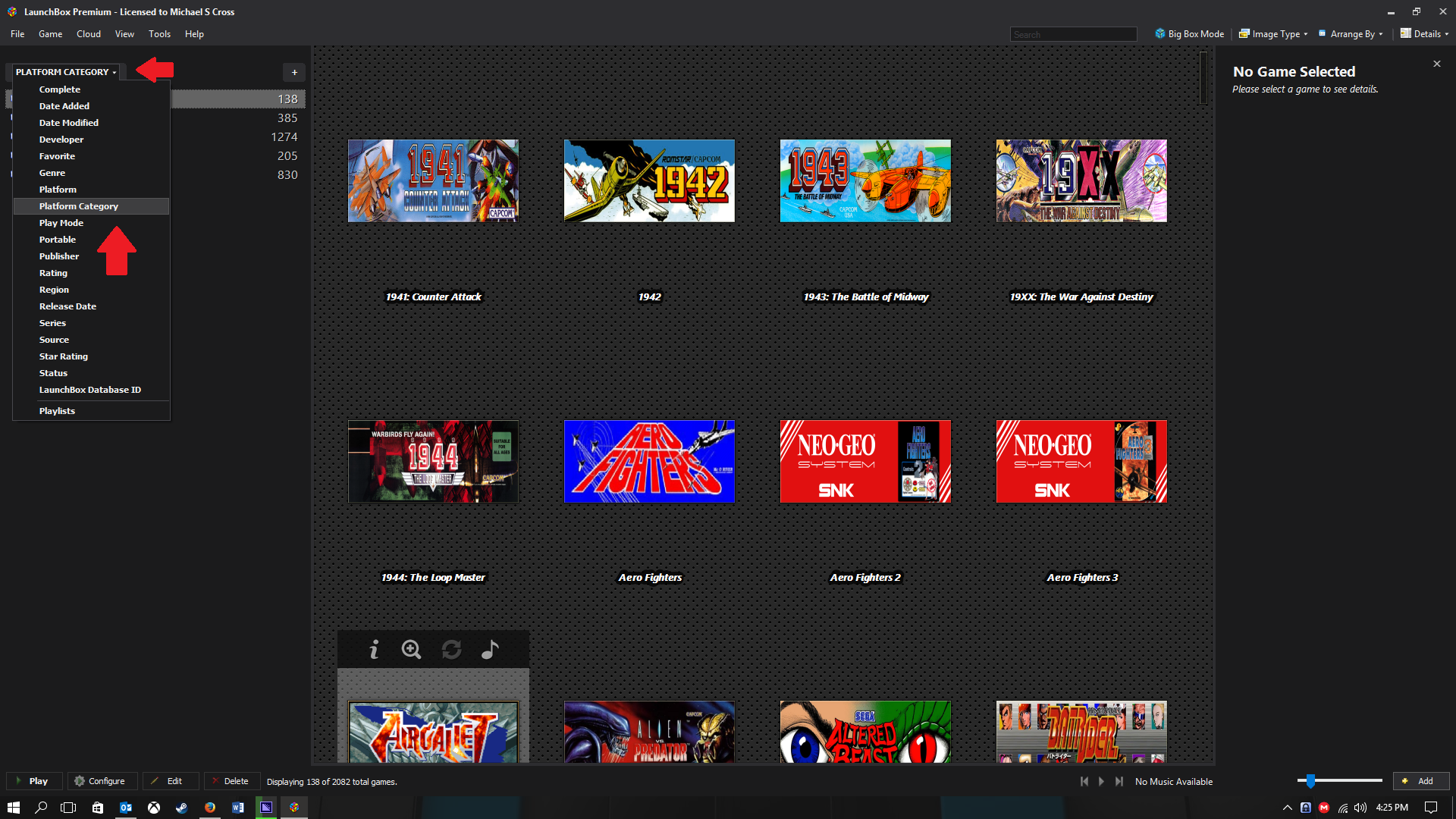Choose Genre in the filter list

click(x=91, y=173)
